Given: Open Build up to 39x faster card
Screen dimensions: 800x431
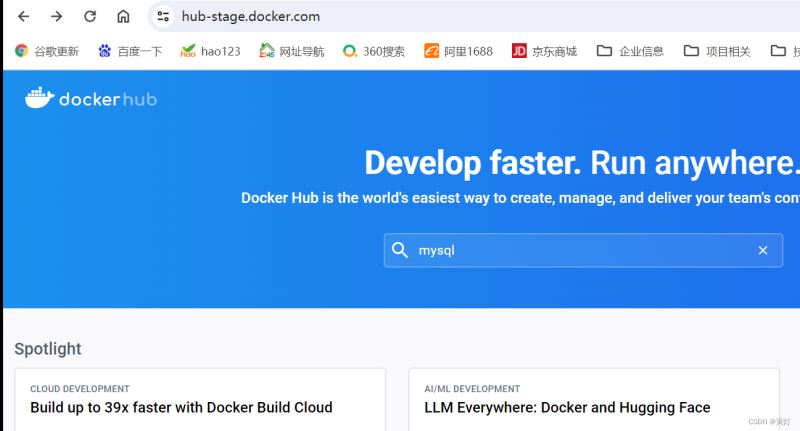Looking at the screenshot, I should pyautogui.click(x=200, y=399).
